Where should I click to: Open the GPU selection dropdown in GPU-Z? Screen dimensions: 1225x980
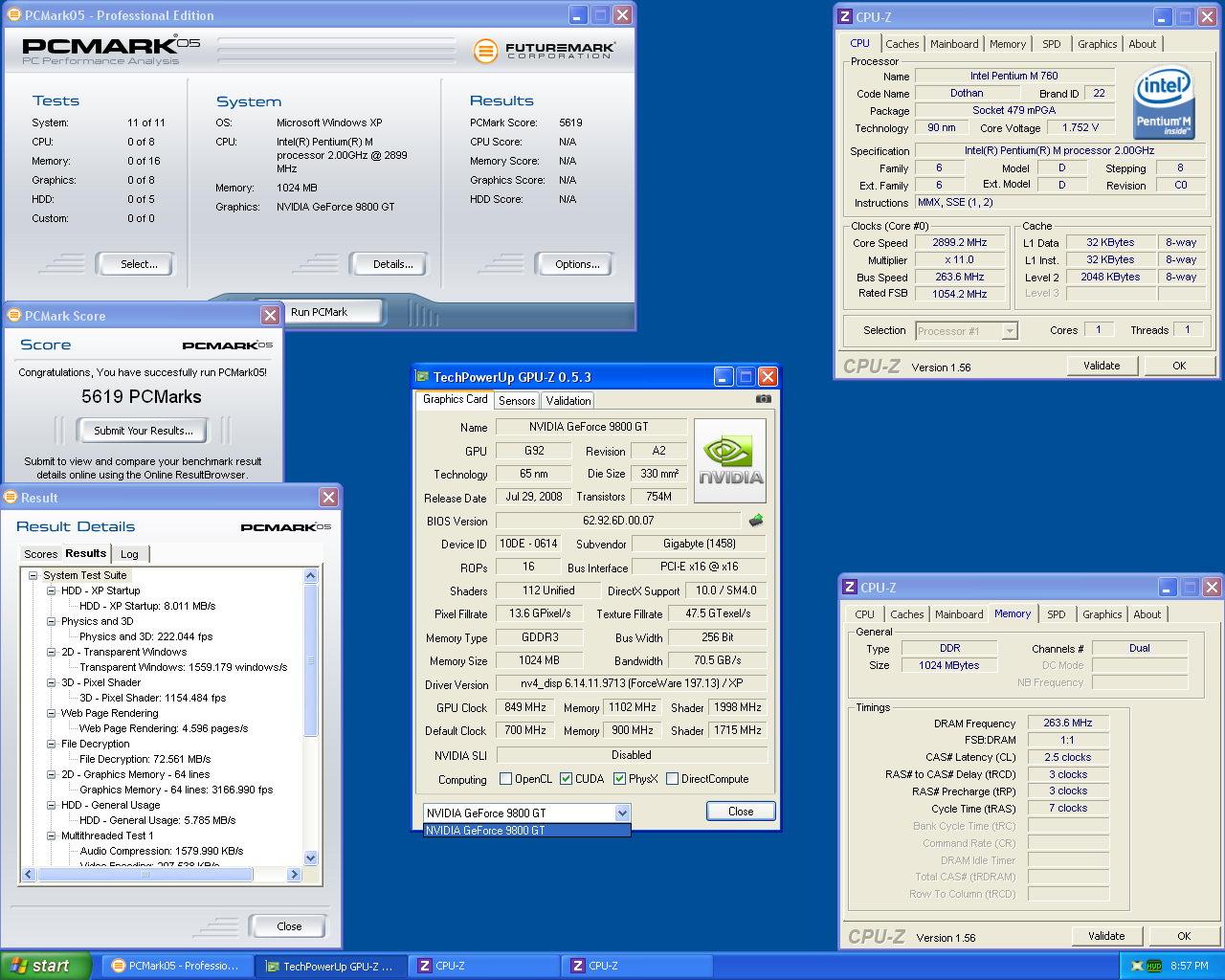click(622, 813)
